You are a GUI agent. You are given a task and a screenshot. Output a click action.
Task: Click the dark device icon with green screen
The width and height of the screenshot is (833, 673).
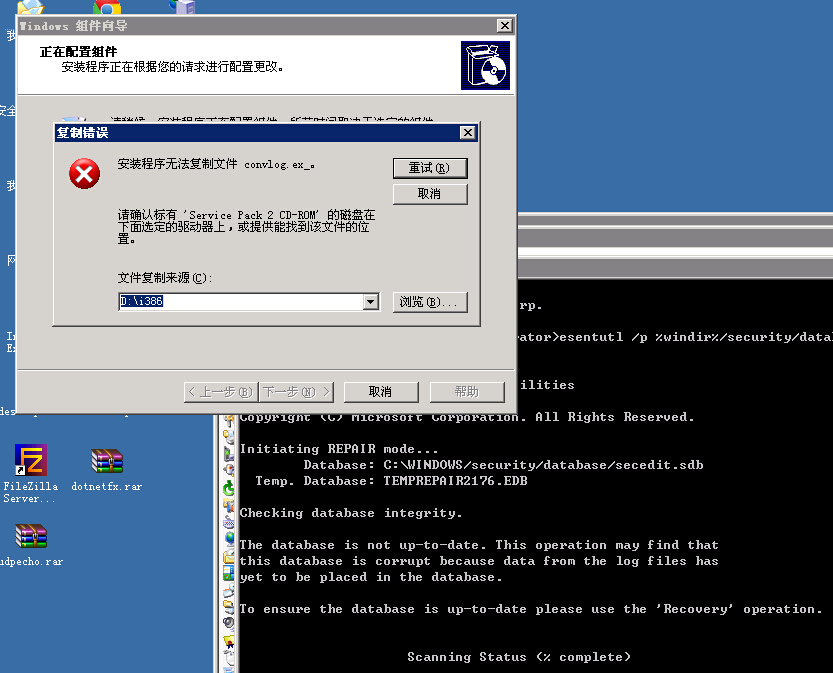[228, 454]
